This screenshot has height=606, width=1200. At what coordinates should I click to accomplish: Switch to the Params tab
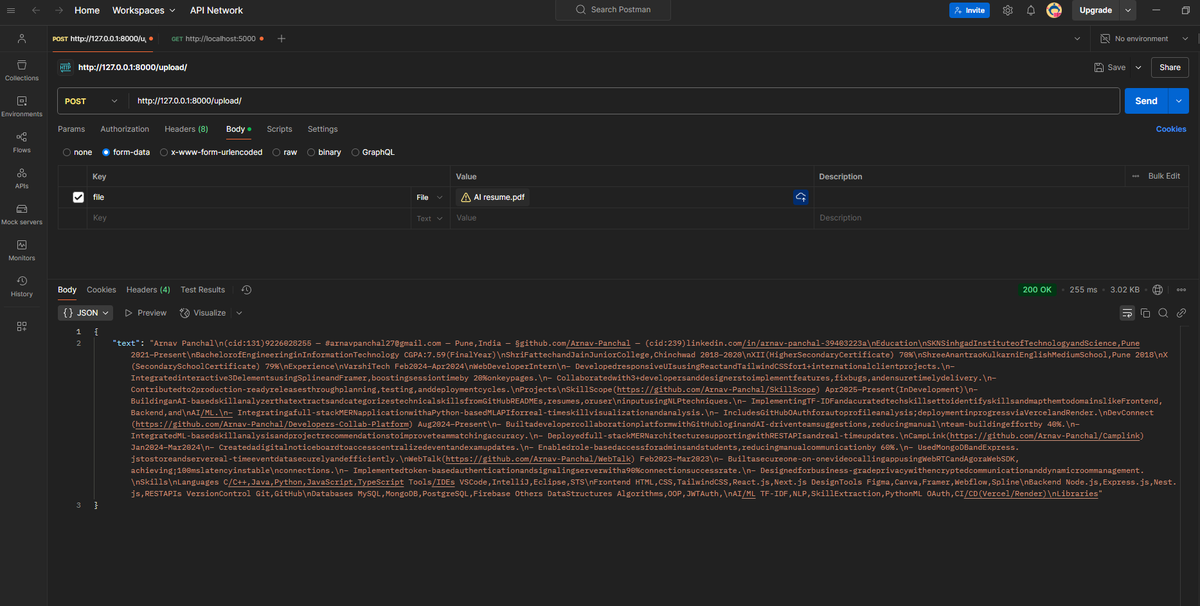(71, 129)
